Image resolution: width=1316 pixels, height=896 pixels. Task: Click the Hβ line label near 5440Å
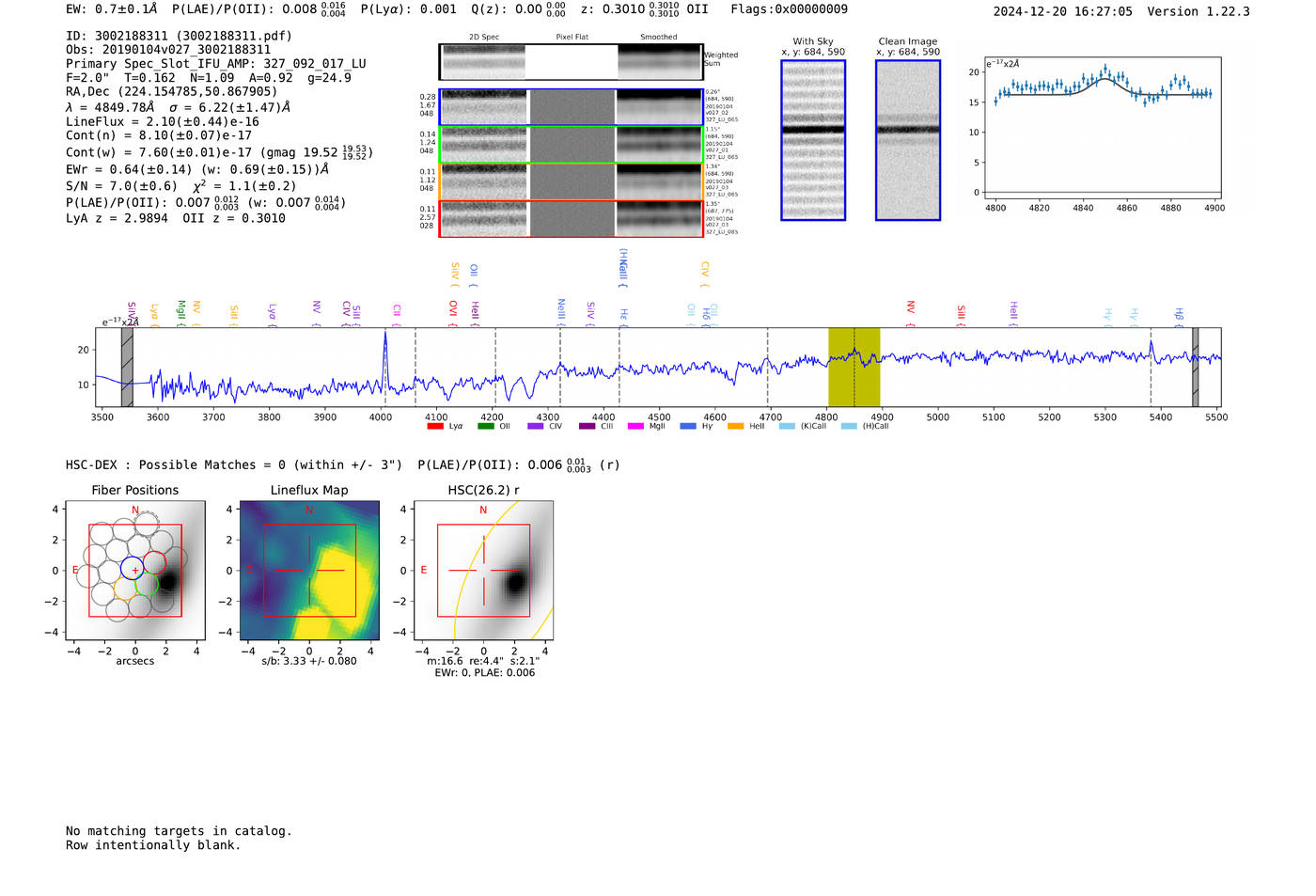(1179, 313)
